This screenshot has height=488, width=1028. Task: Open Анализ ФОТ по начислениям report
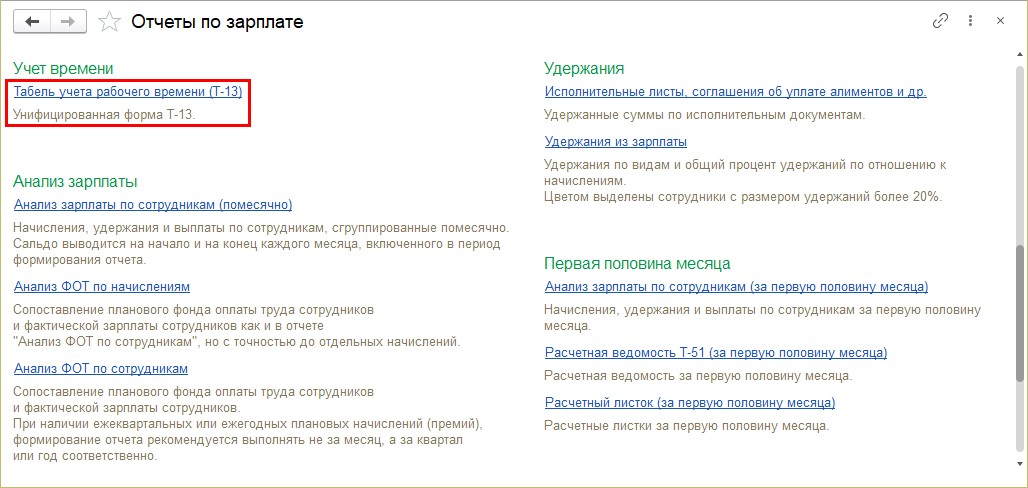click(x=102, y=287)
